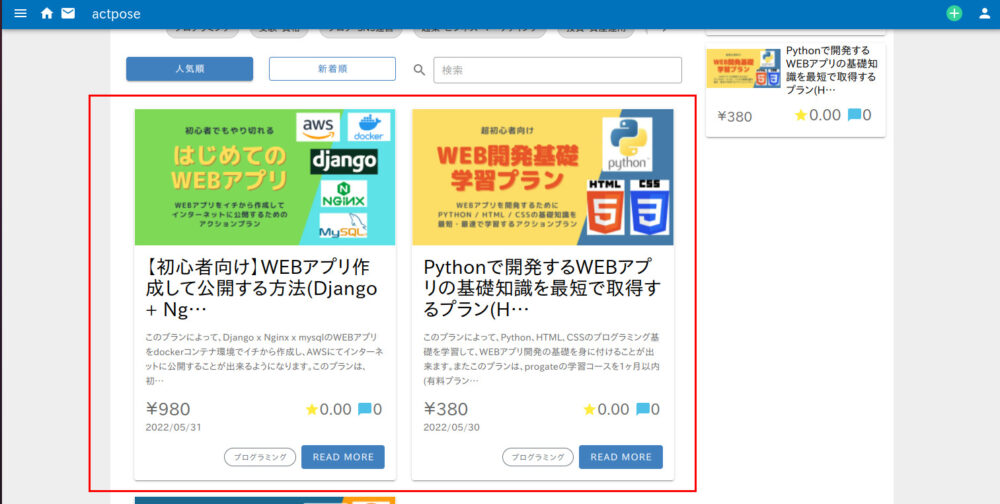Select プログラミング tag on the ¥980 card
The image size is (1000, 504).
[260, 457]
